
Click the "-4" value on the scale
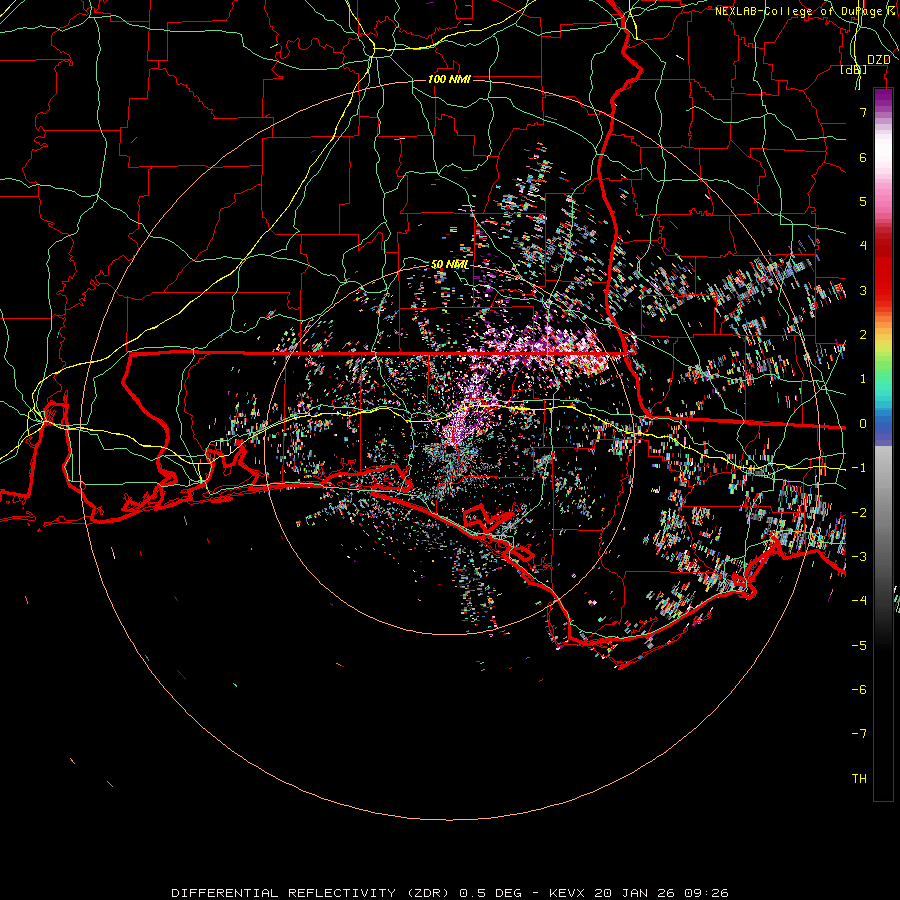(859, 601)
